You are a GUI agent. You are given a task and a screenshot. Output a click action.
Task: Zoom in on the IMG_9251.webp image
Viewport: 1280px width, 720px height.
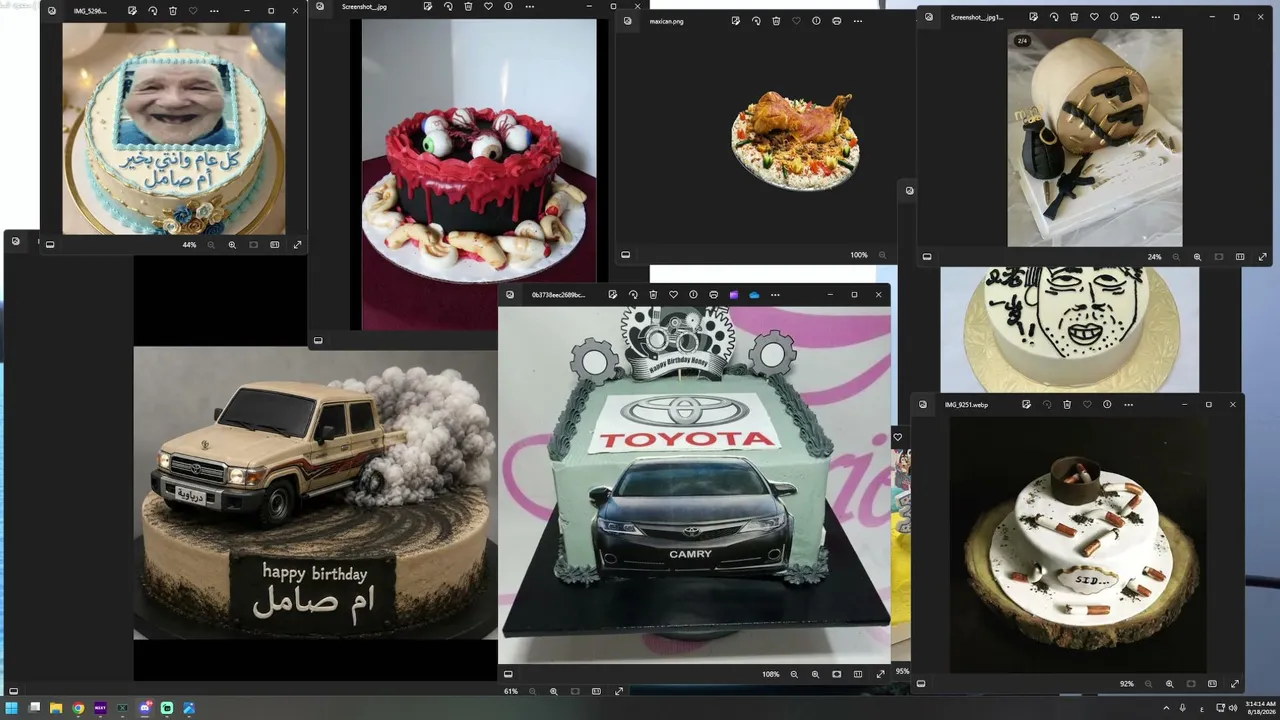pos(1169,684)
